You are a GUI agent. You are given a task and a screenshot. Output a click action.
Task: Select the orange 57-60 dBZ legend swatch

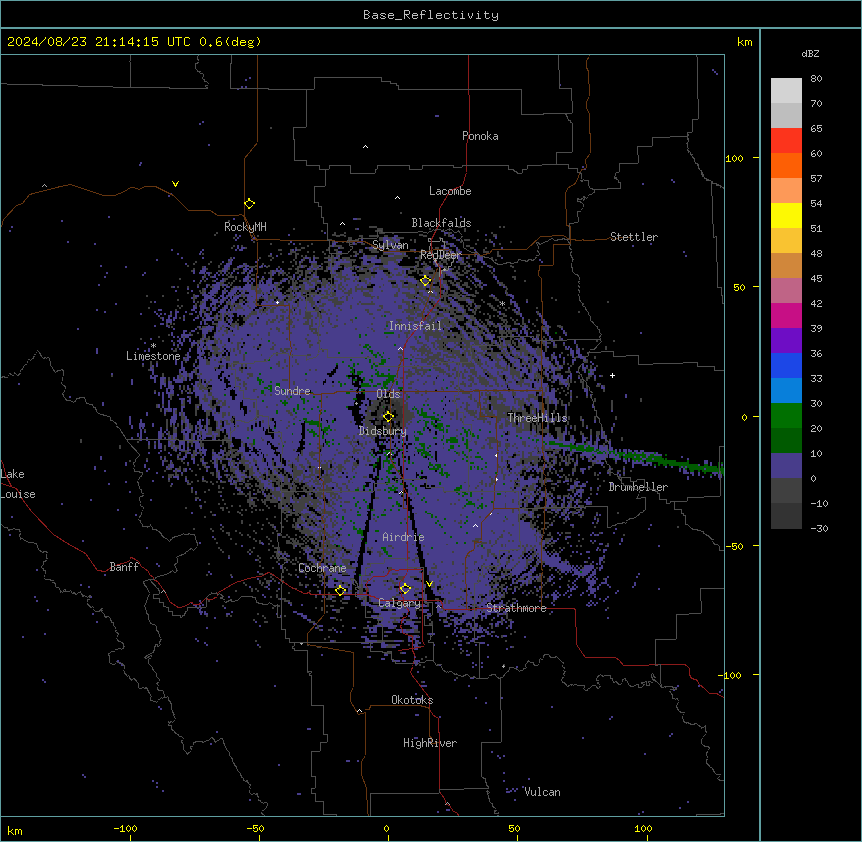786,165
